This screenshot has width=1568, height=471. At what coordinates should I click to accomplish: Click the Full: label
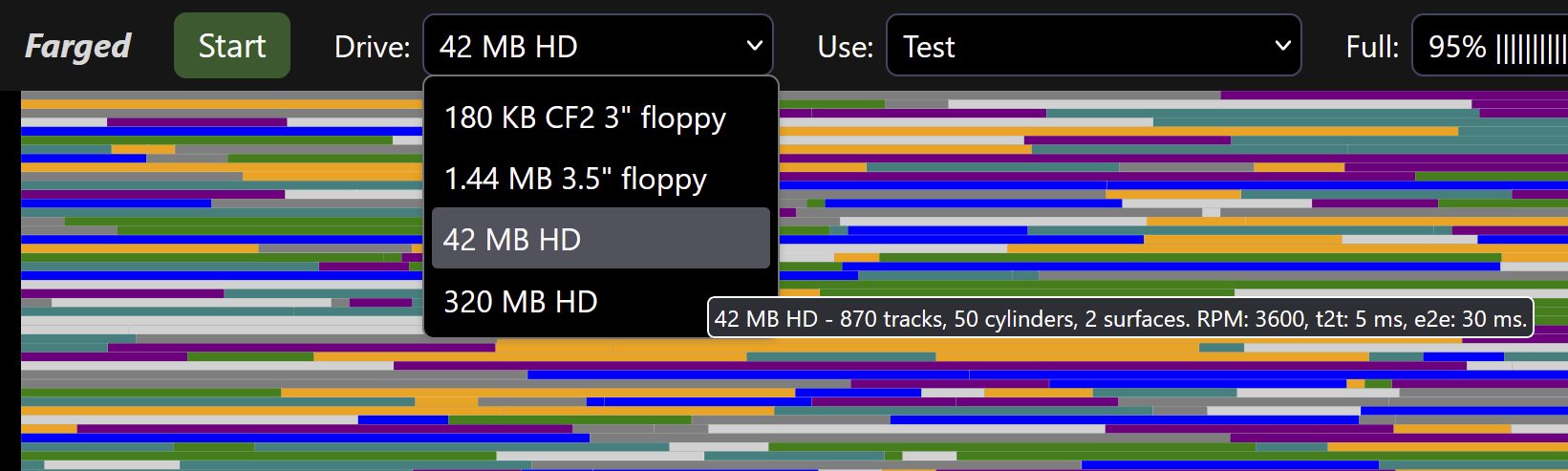pyautogui.click(x=1372, y=47)
